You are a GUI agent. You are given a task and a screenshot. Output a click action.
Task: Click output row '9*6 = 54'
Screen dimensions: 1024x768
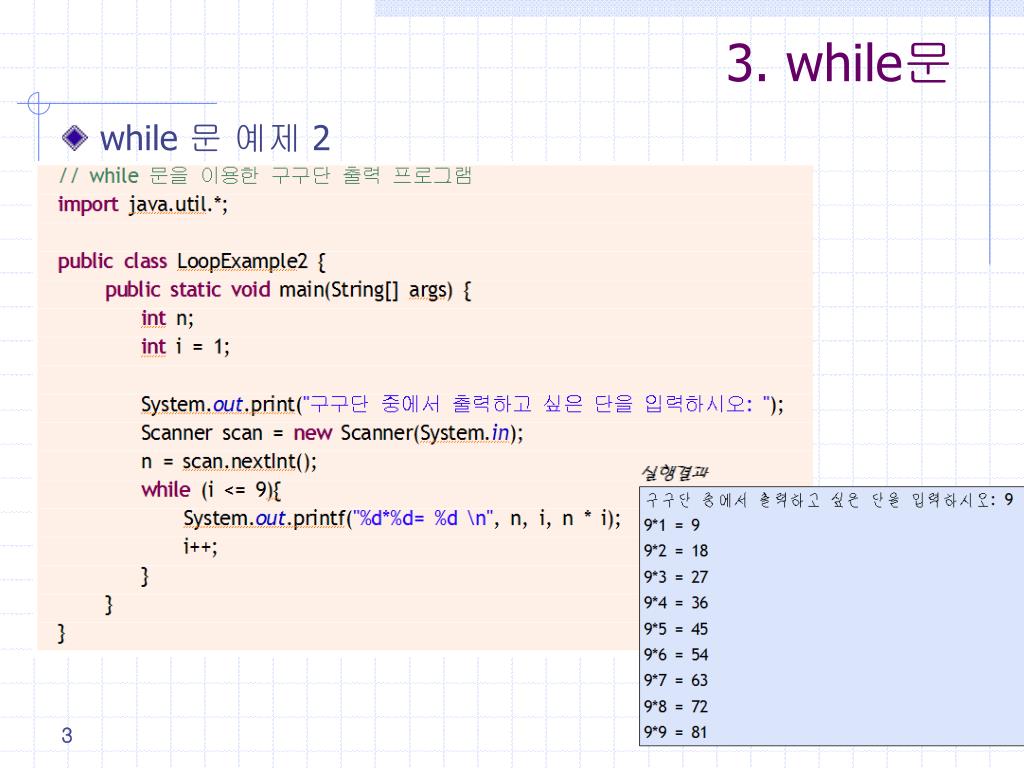[675, 654]
